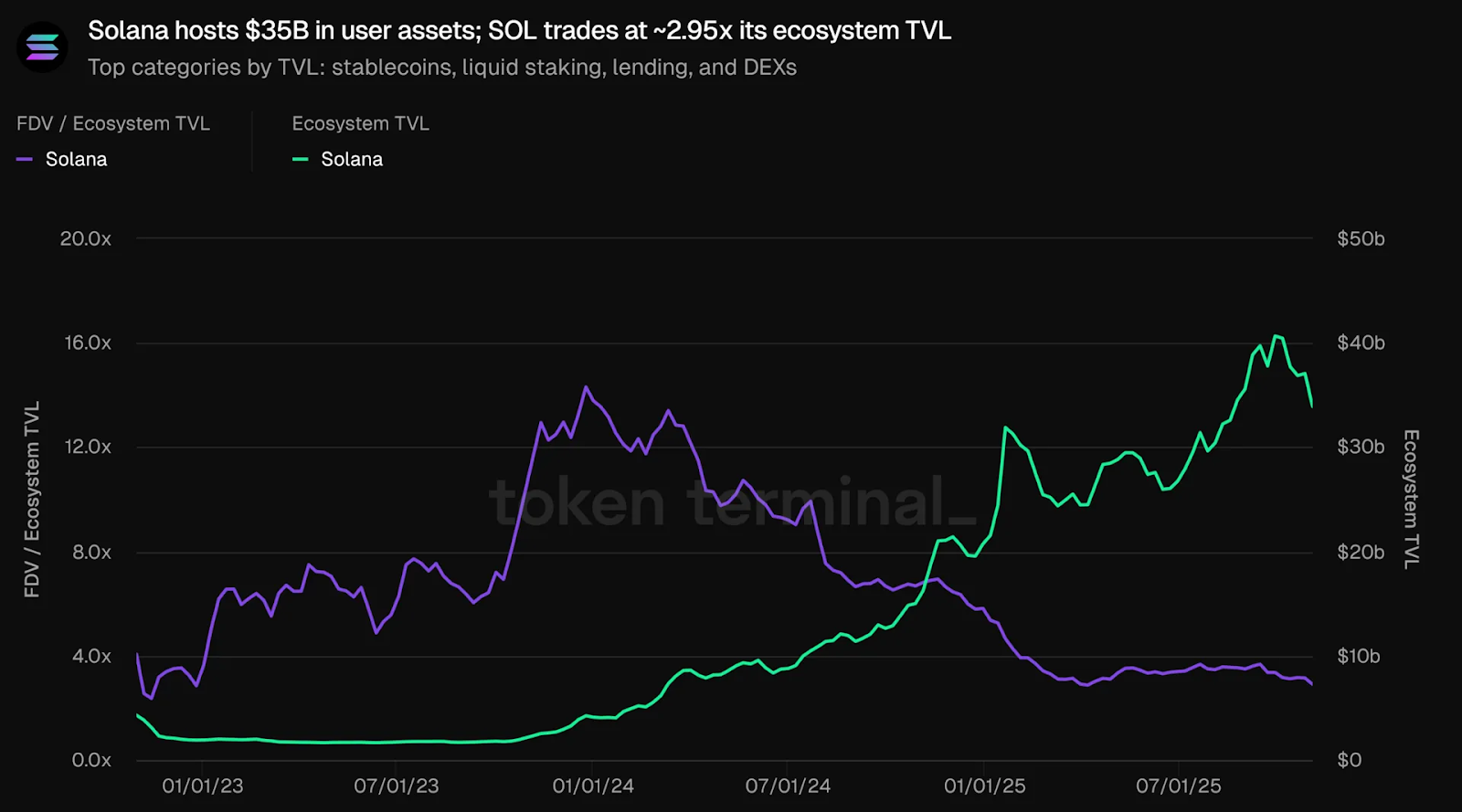Click the vertical FDV / Ecosystem TVL axis title
The image size is (1462, 812).
[32, 500]
